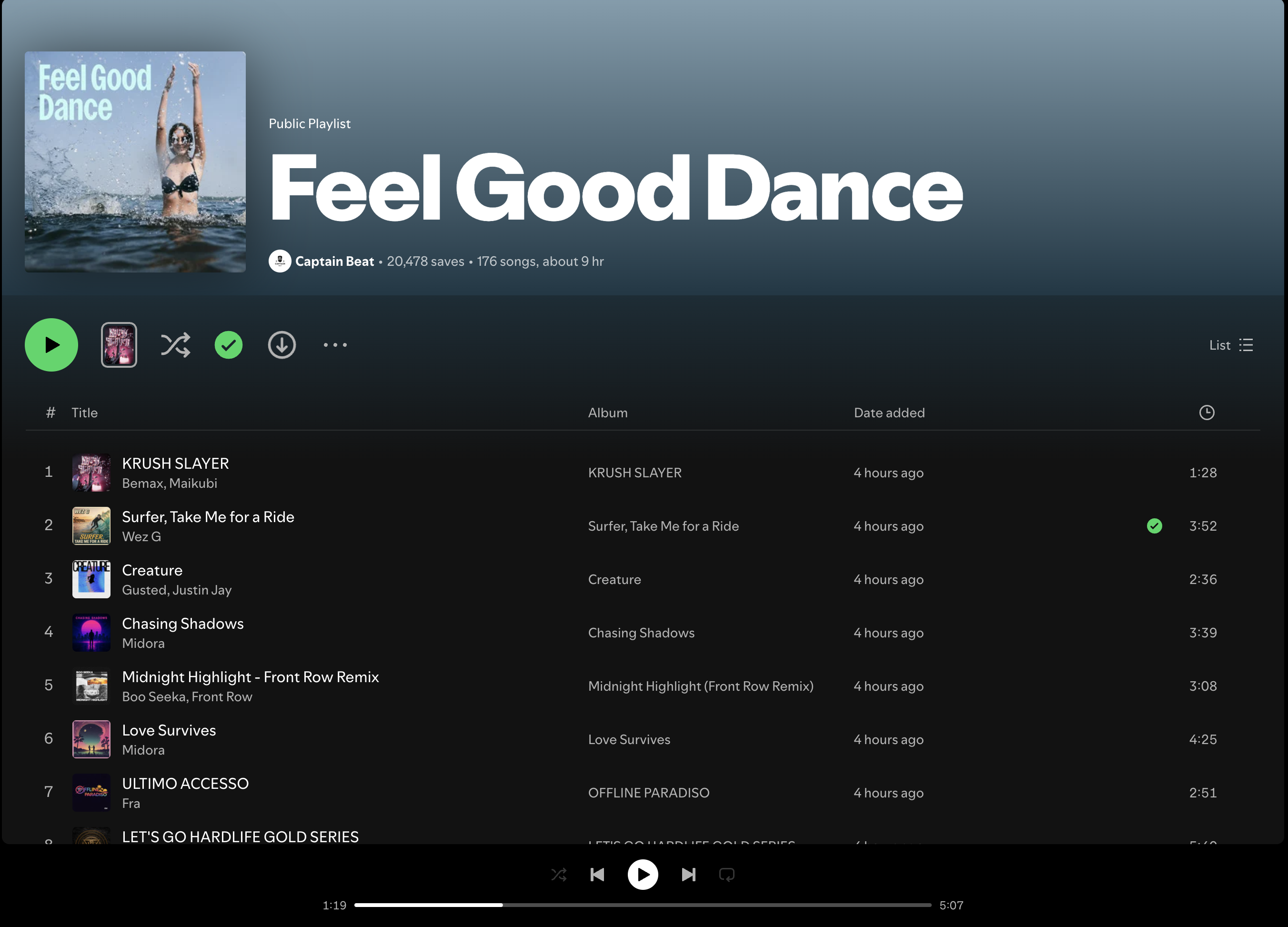Click the Midnight Highlight cover thumbnail
Viewport: 1288px width, 927px height.
click(91, 686)
